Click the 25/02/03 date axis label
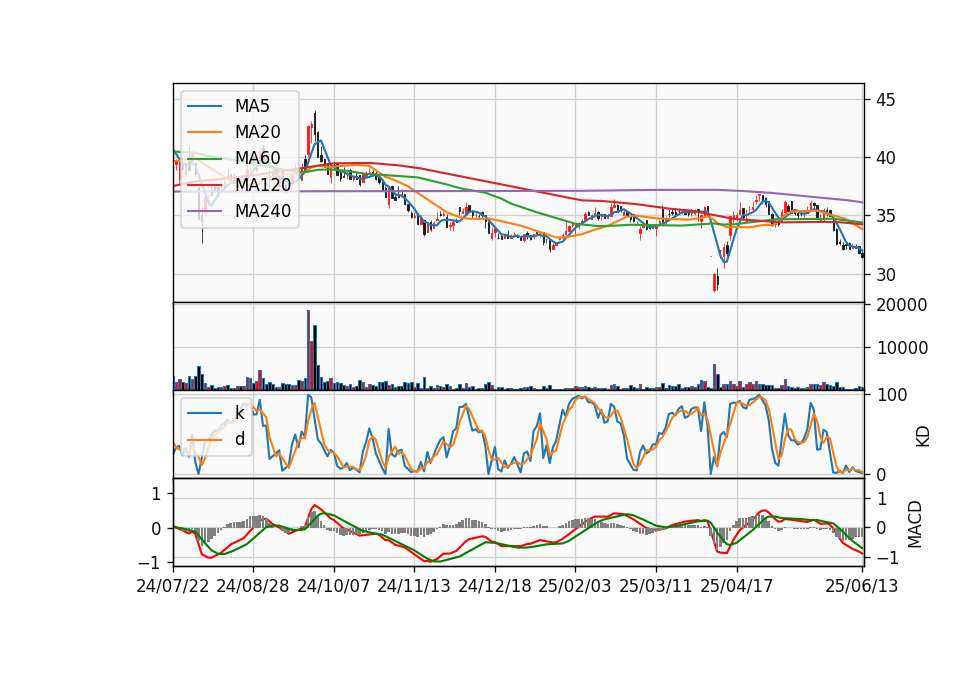The width and height of the screenshot is (960, 690). (x=575, y=586)
